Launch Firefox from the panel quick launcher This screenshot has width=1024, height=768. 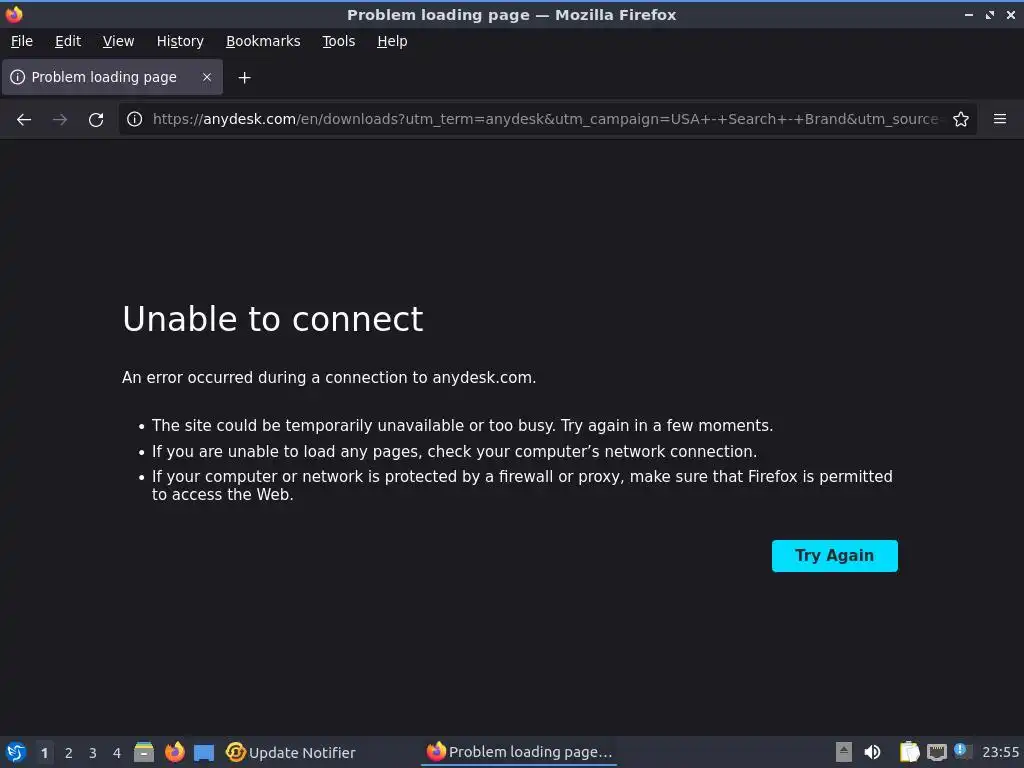click(x=174, y=752)
